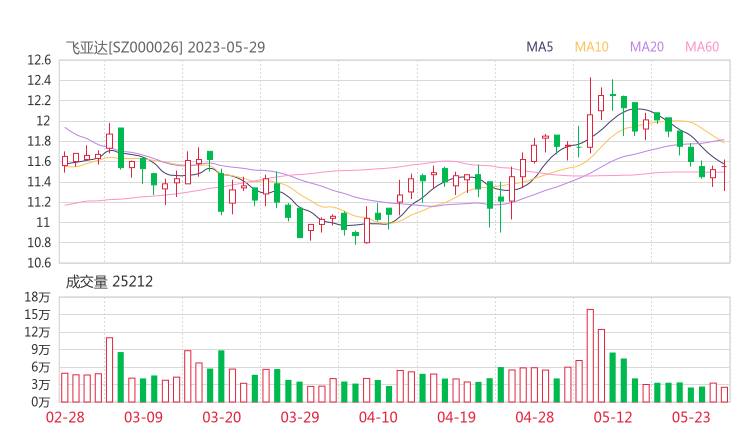Click the 11.8 price axis label

pos(39,142)
